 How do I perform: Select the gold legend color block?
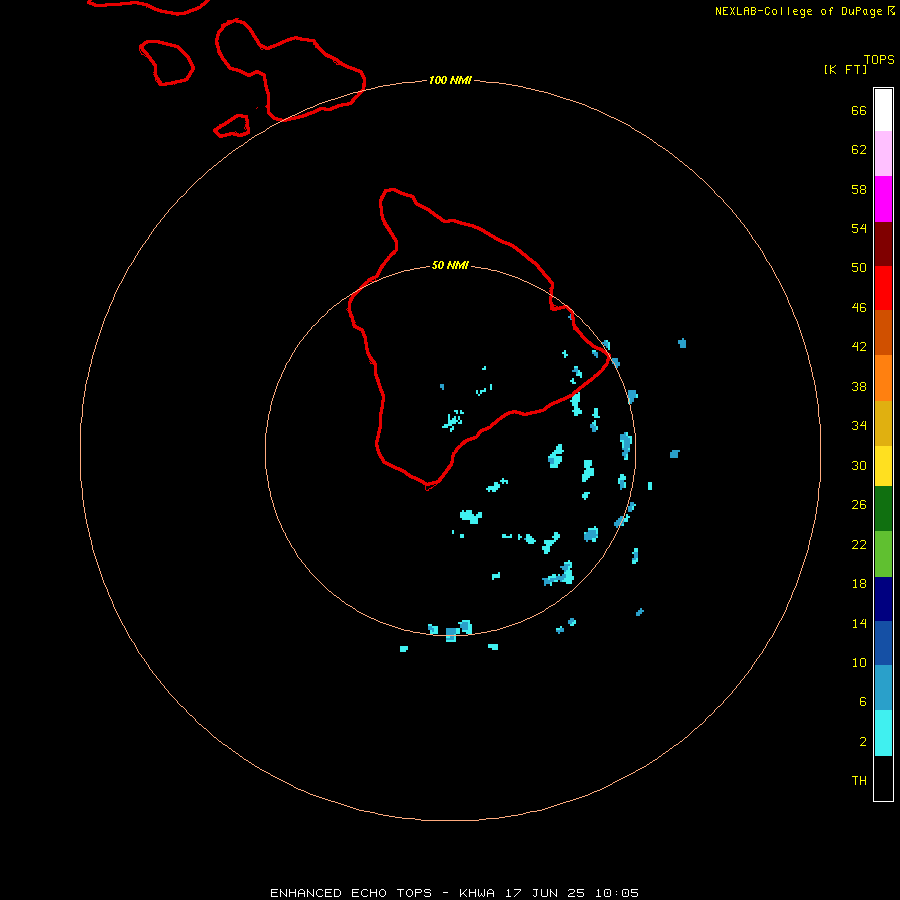coord(883,423)
